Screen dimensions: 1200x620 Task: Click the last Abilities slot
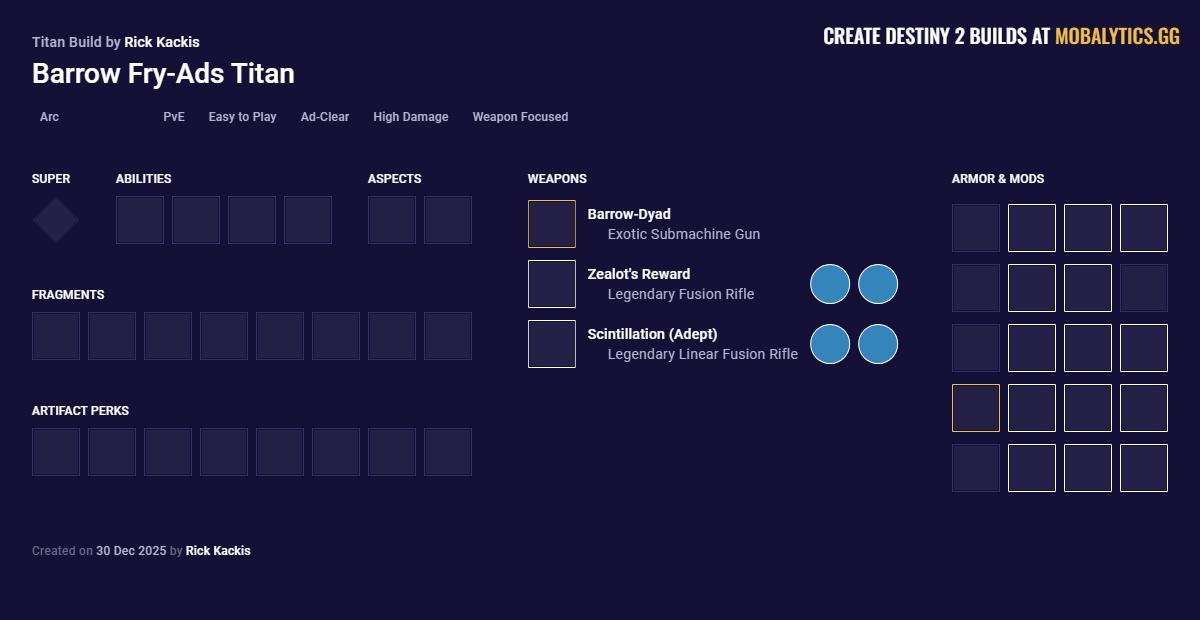[x=308, y=220]
